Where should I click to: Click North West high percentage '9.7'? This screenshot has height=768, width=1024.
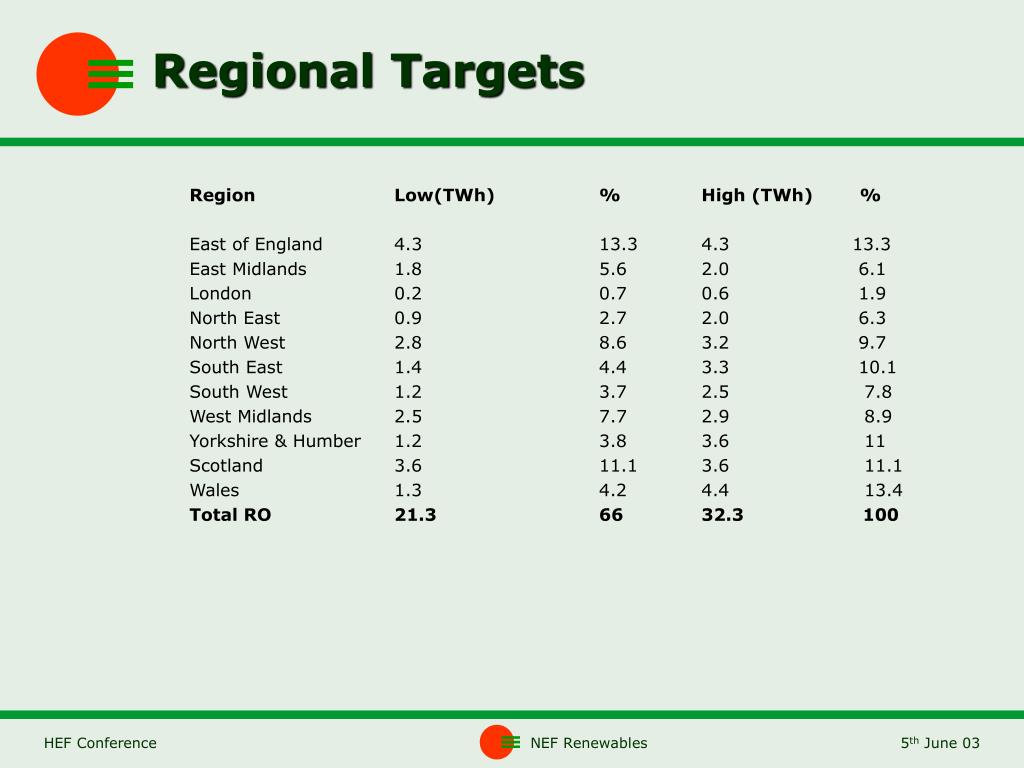[x=872, y=343]
